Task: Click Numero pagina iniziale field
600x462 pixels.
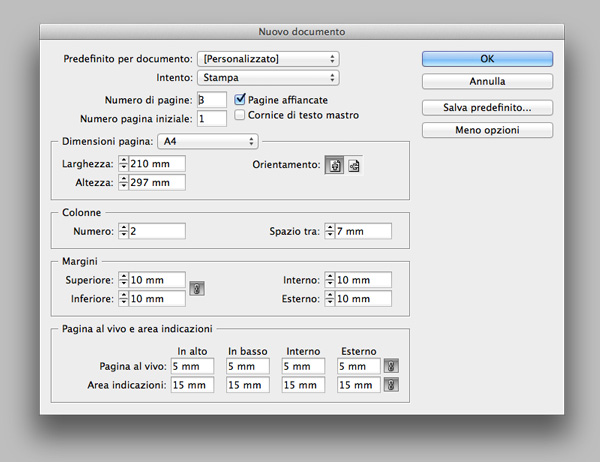Action: coord(212,119)
